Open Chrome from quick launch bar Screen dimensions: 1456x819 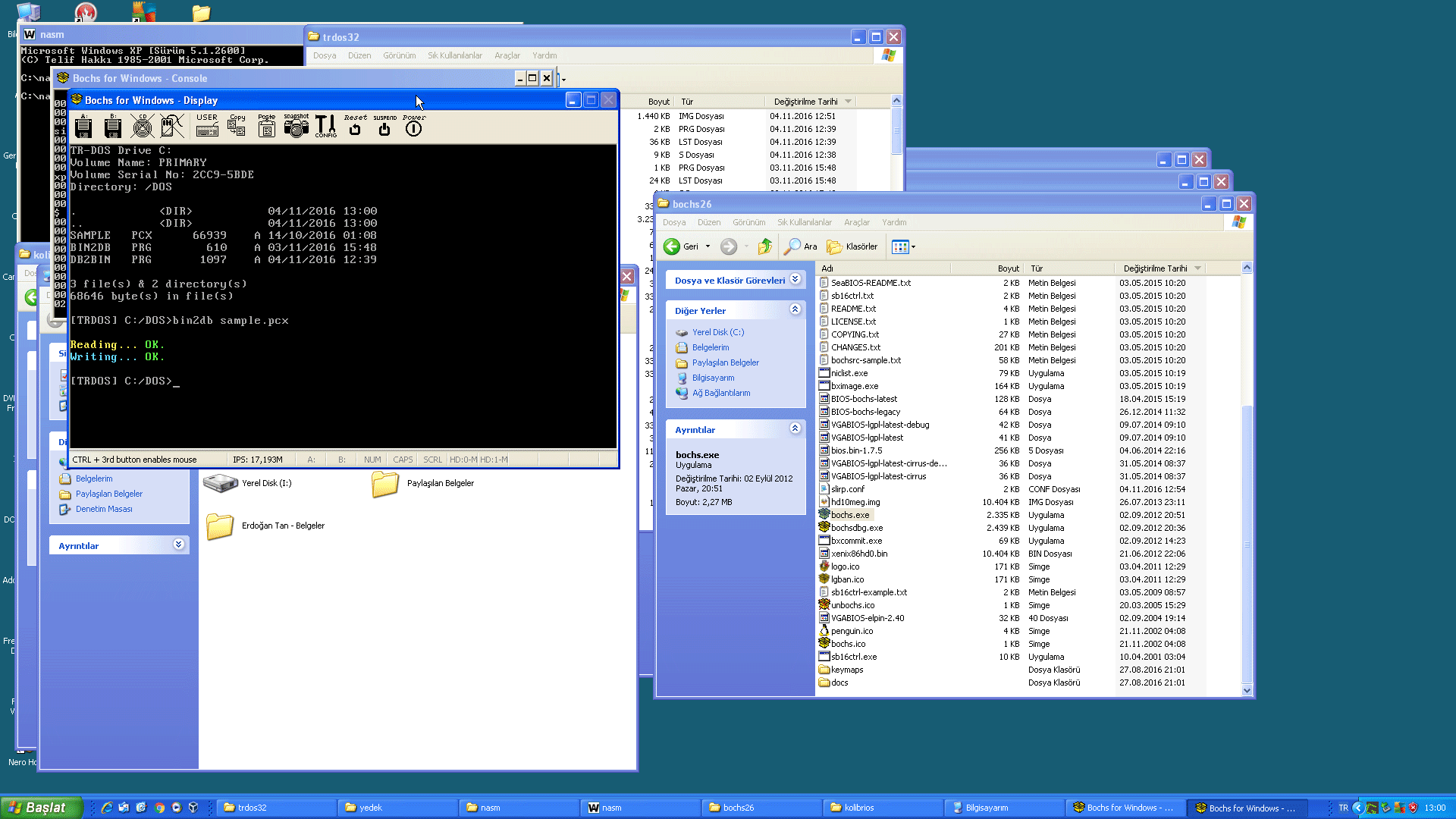coord(159,808)
